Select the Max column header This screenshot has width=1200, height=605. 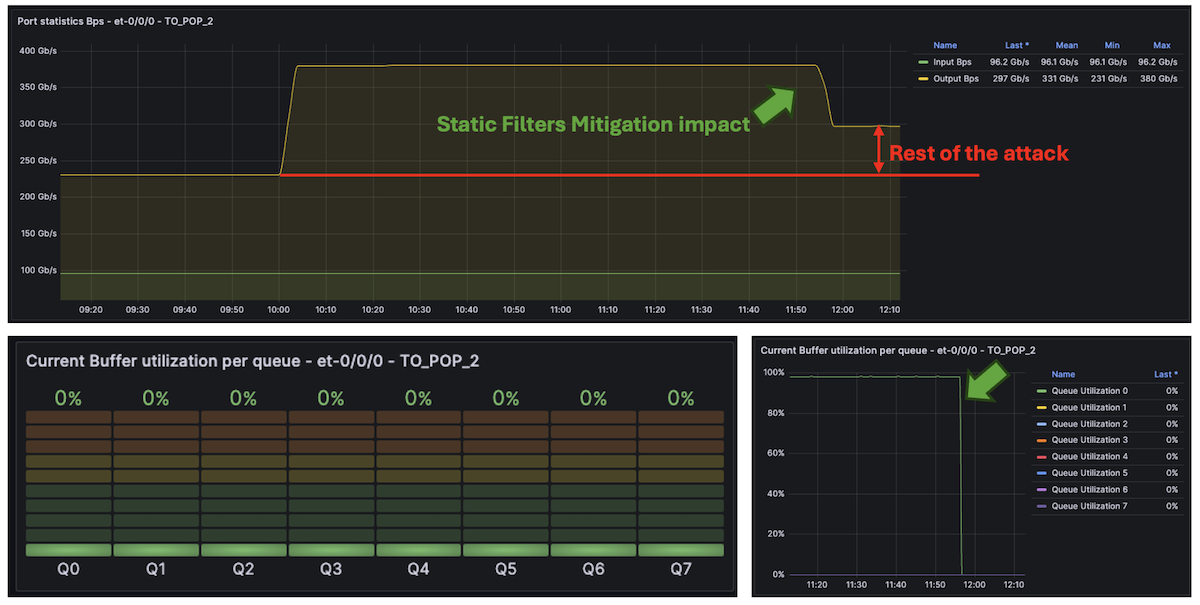pyautogui.click(x=1161, y=45)
